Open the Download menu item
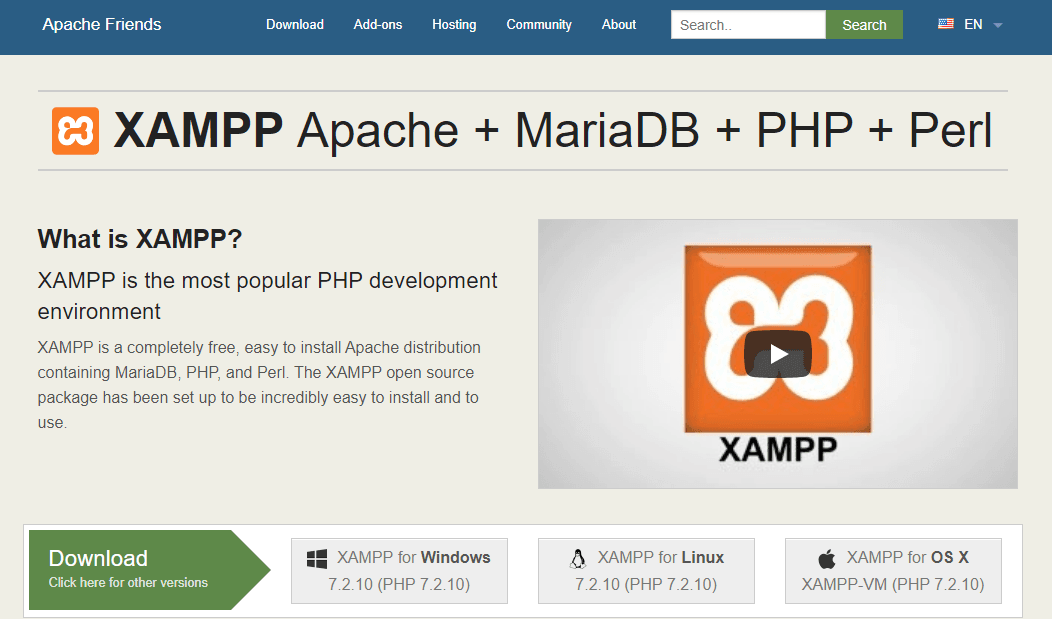 pos(295,25)
